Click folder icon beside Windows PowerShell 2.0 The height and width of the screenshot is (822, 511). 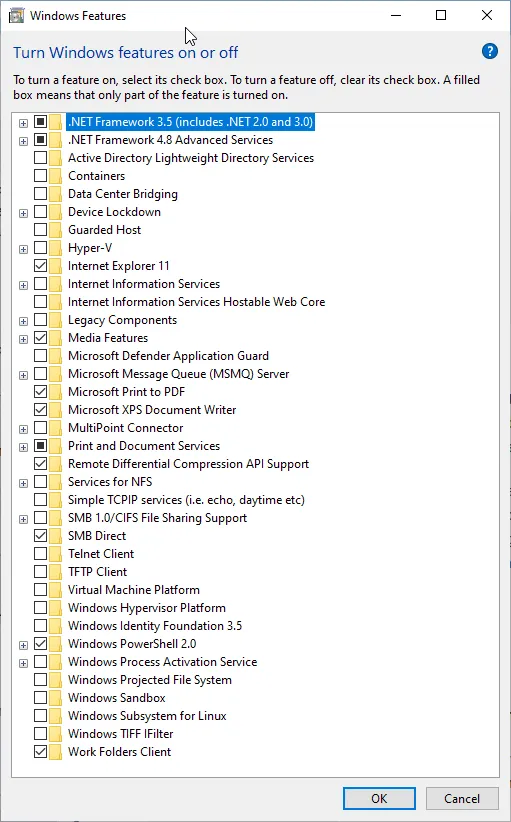(x=56, y=644)
